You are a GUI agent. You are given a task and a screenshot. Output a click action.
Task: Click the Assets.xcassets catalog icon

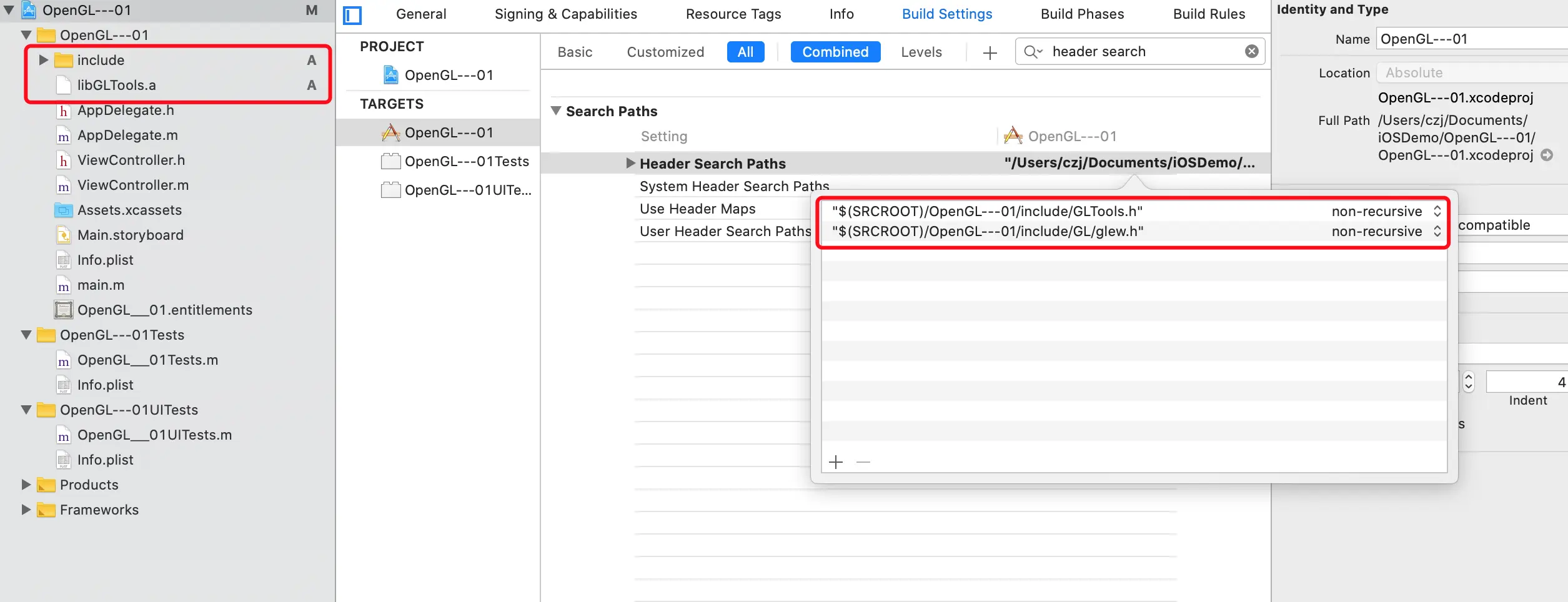[x=63, y=210]
